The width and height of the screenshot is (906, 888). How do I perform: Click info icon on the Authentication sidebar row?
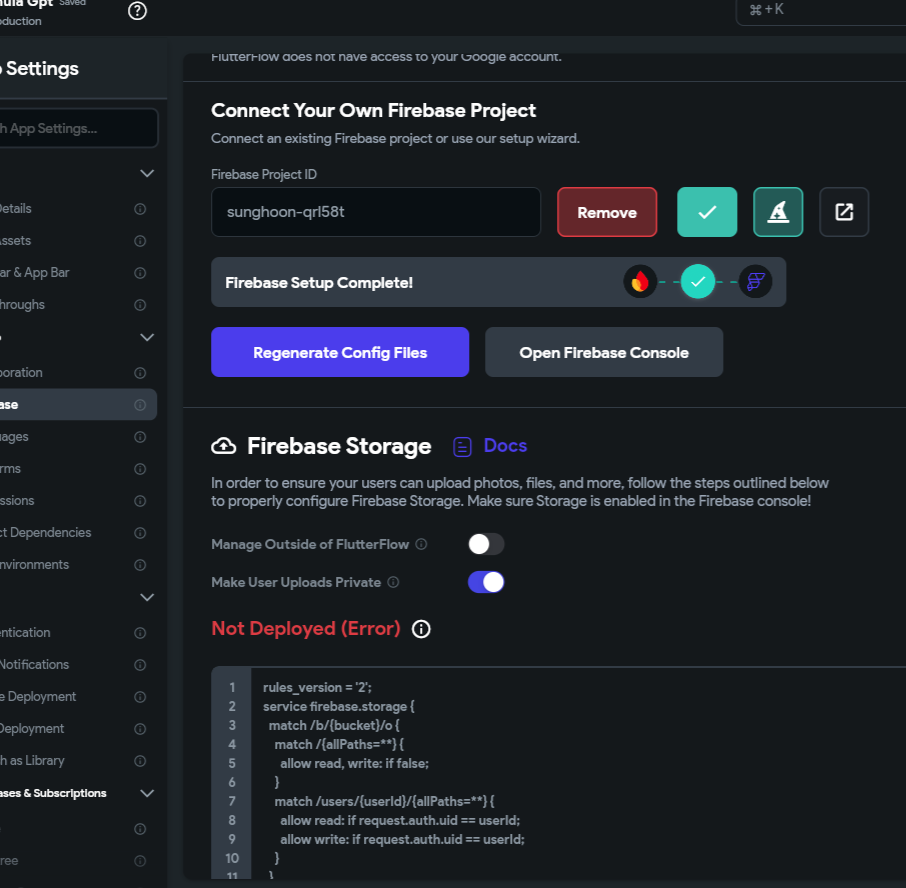pyautogui.click(x=140, y=633)
